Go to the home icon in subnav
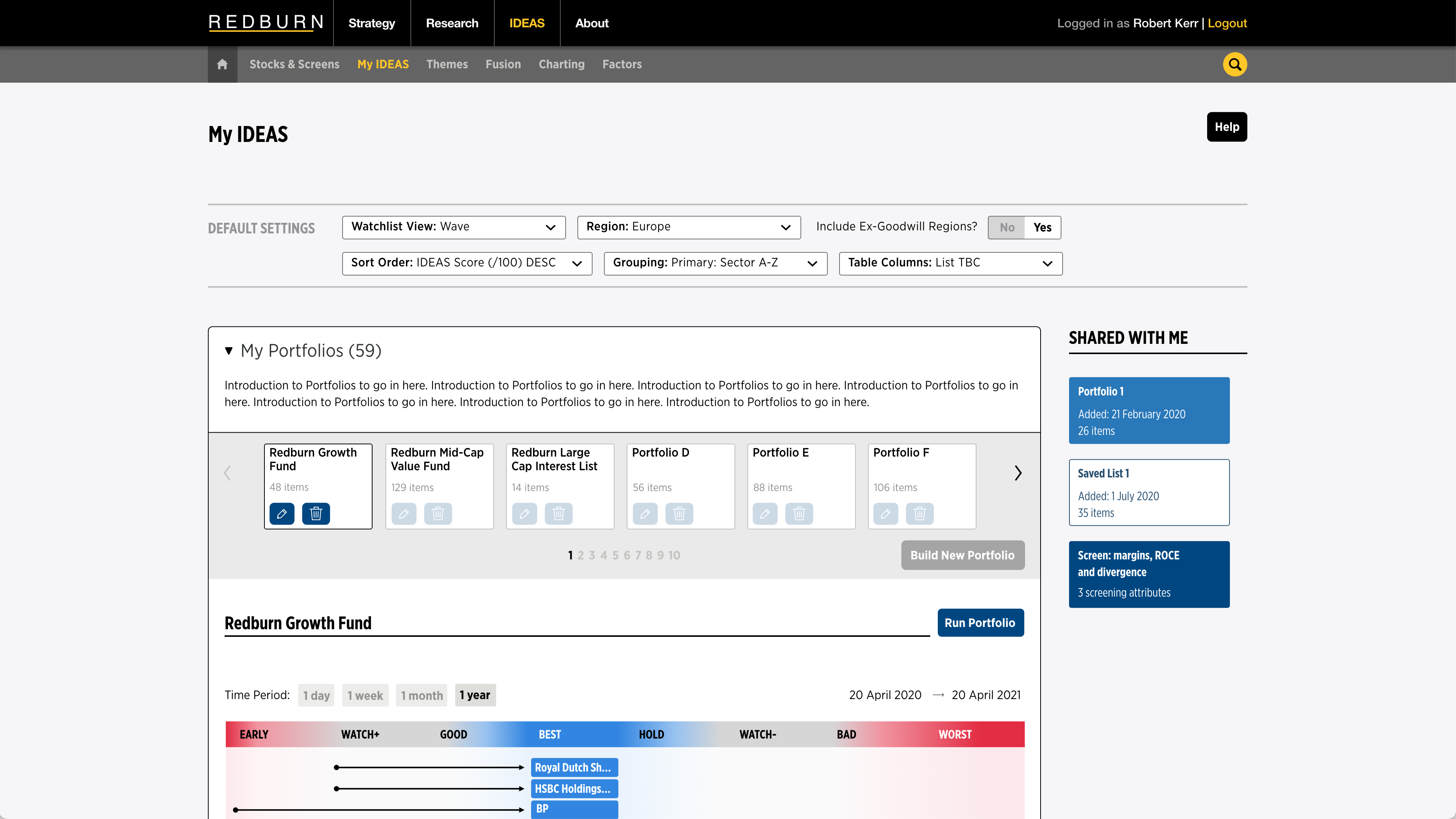Viewport: 1456px width, 819px height. point(222,65)
